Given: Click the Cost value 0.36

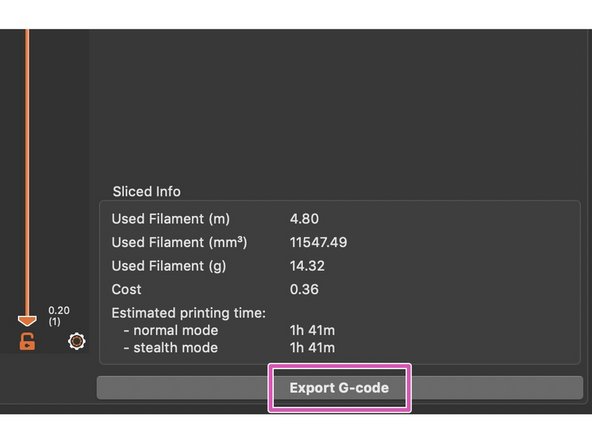Looking at the screenshot, I should coord(304,289).
